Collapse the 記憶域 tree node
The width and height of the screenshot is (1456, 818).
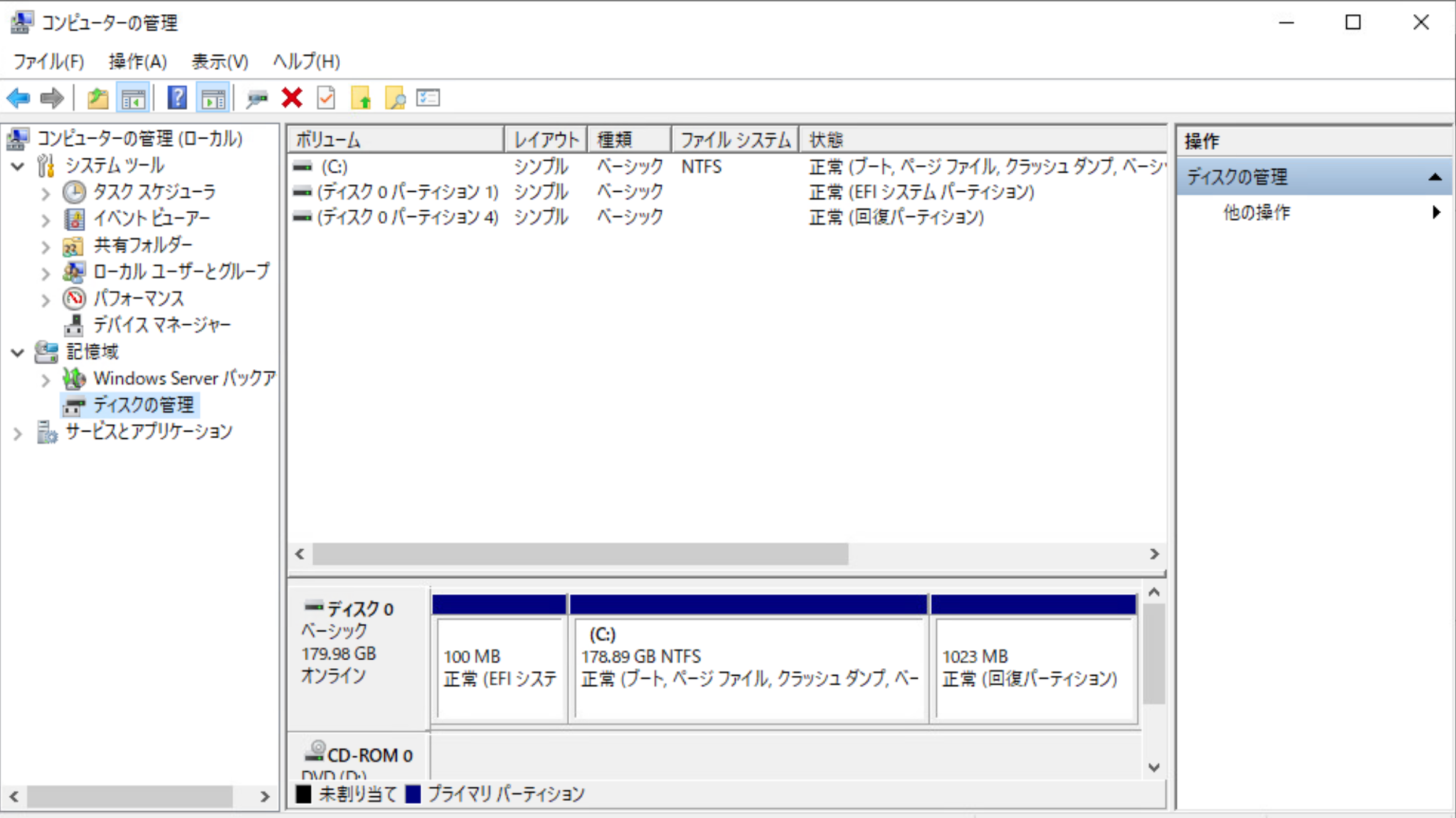pyautogui.click(x=18, y=353)
